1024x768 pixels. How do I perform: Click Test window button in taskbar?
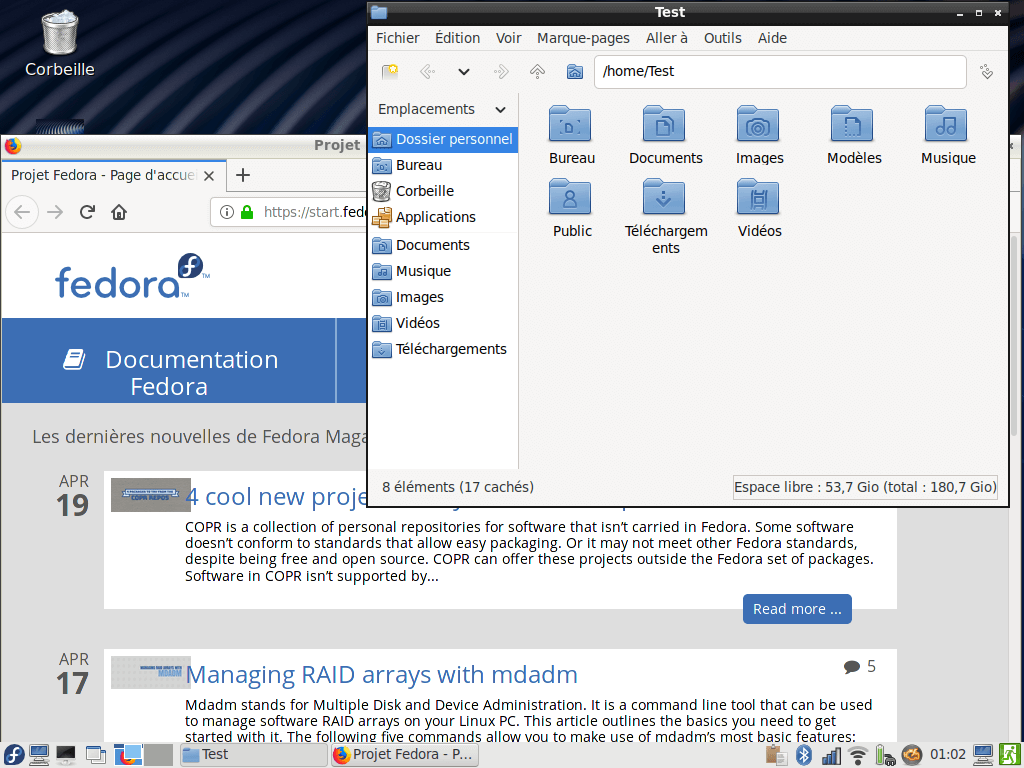253,755
